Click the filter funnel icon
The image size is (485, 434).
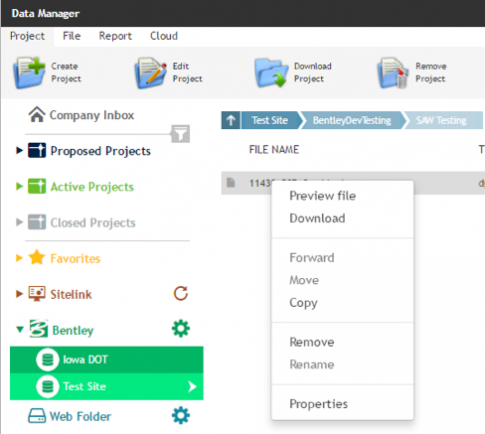[181, 134]
